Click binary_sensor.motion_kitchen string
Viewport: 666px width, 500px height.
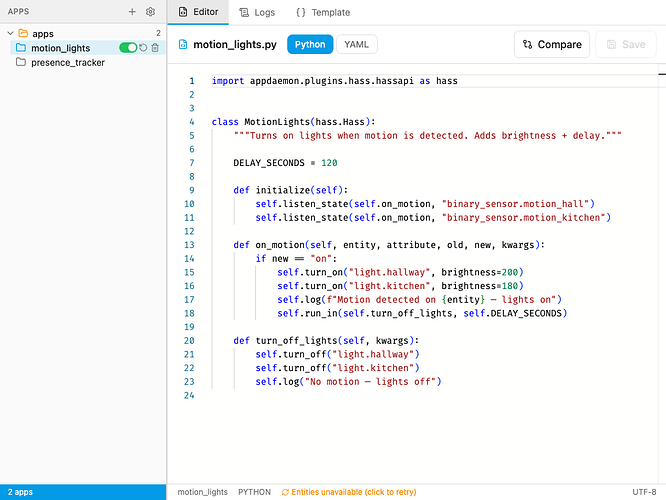coord(523,218)
